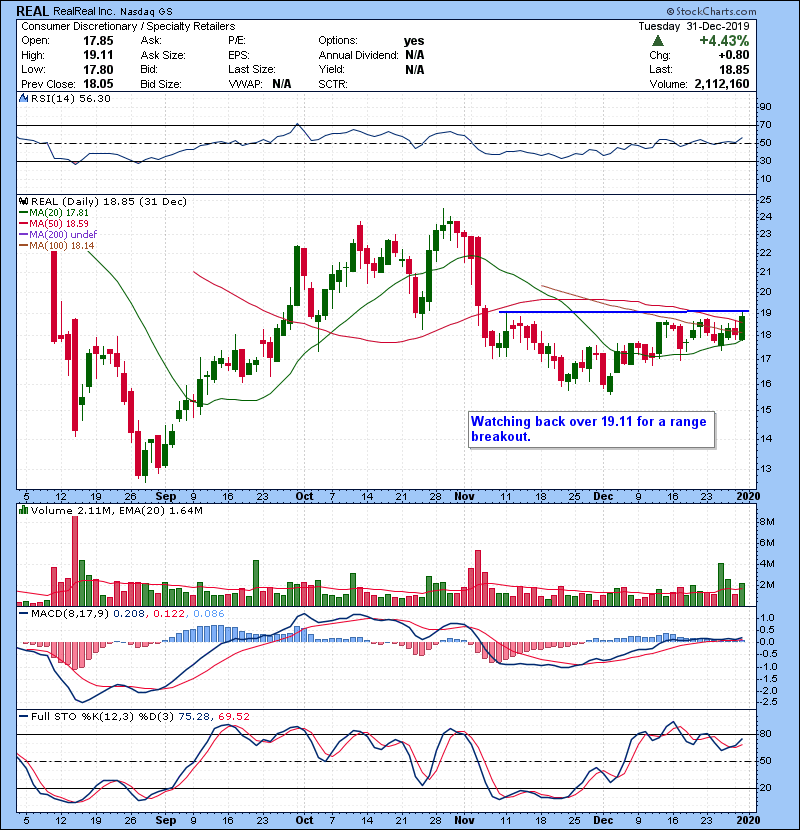Image resolution: width=800 pixels, height=830 pixels.
Task: Click the Volume 2.11M, EMA(20) label
Action: click(116, 511)
